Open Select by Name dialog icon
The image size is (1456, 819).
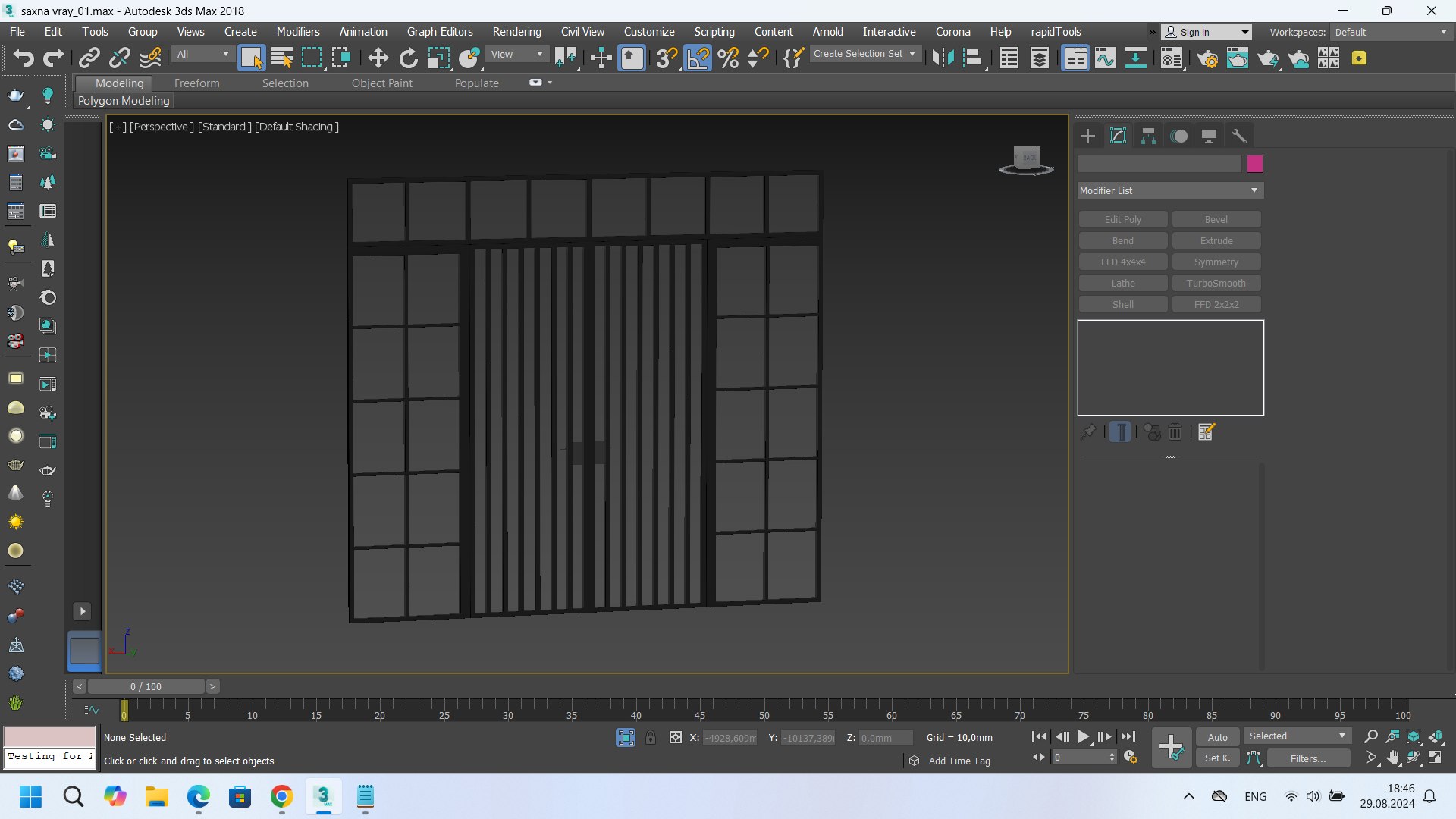pyautogui.click(x=282, y=58)
